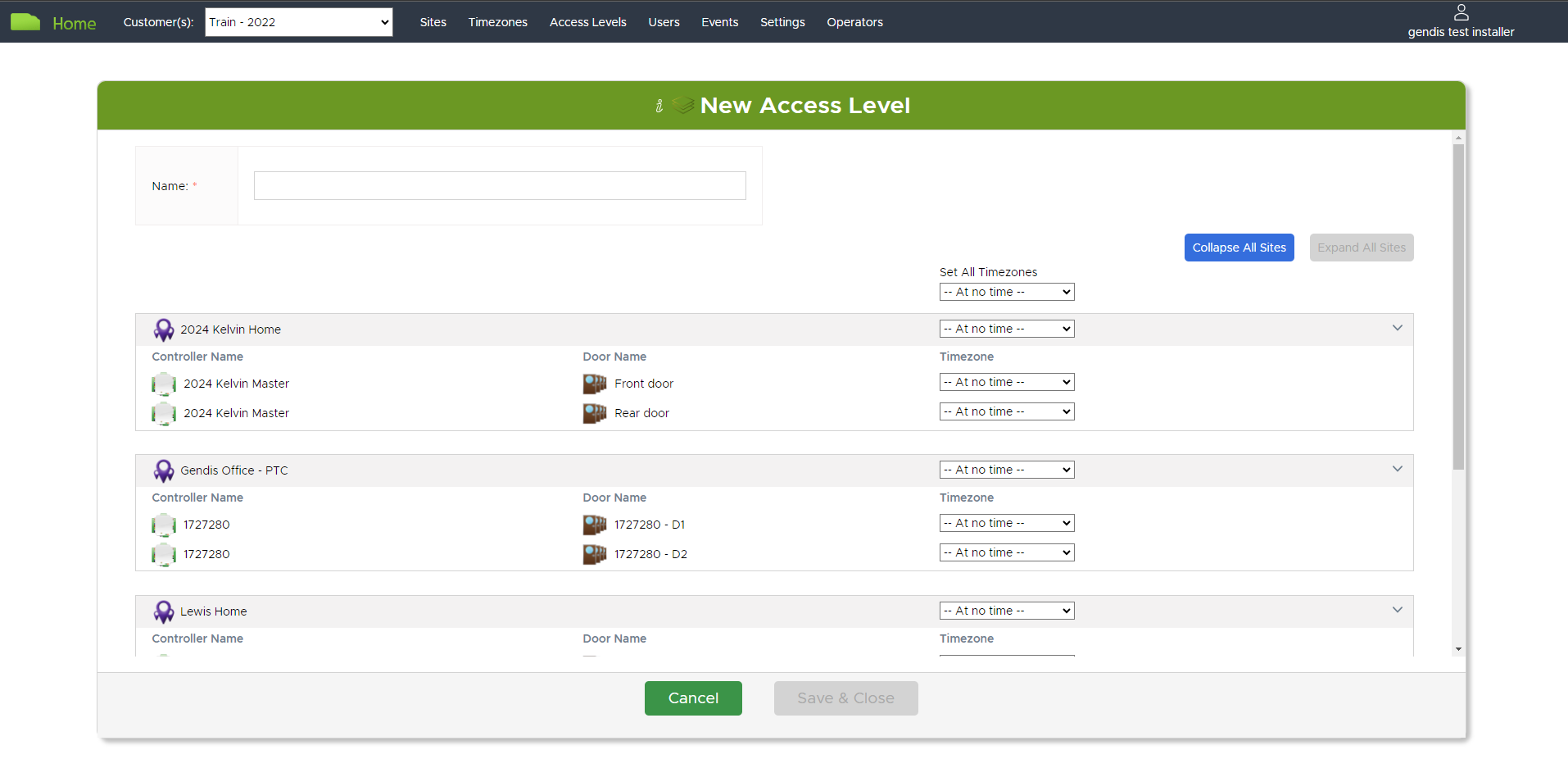
Task: Click the access level layers icon beside the title
Action: point(683,105)
